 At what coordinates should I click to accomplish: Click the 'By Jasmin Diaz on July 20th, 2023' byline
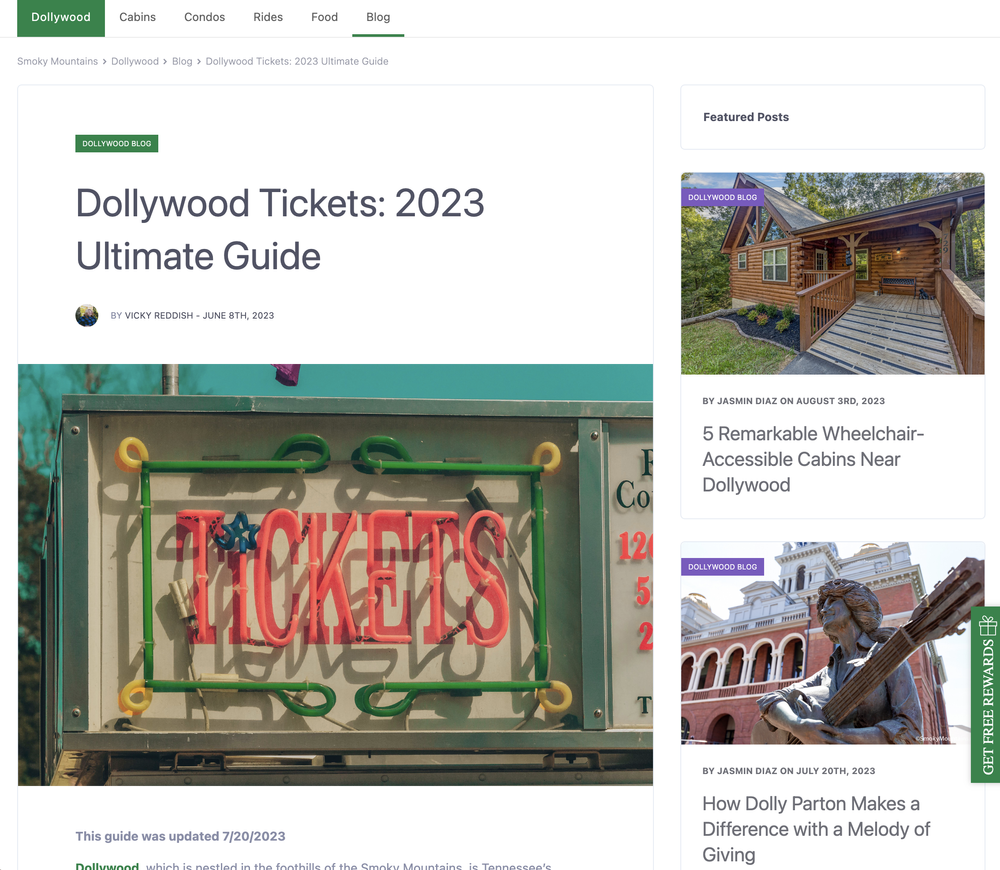pos(788,770)
